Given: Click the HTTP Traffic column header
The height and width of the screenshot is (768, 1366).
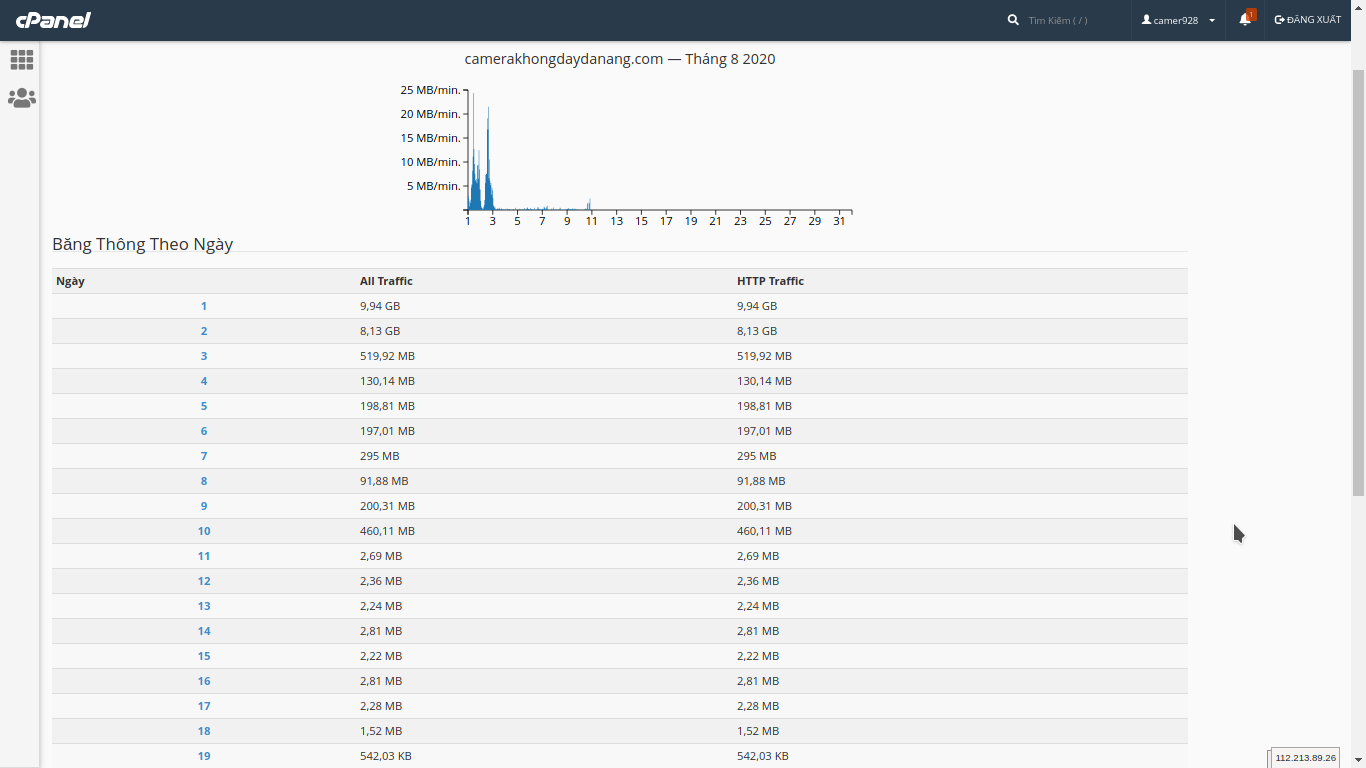Looking at the screenshot, I should [x=770, y=281].
